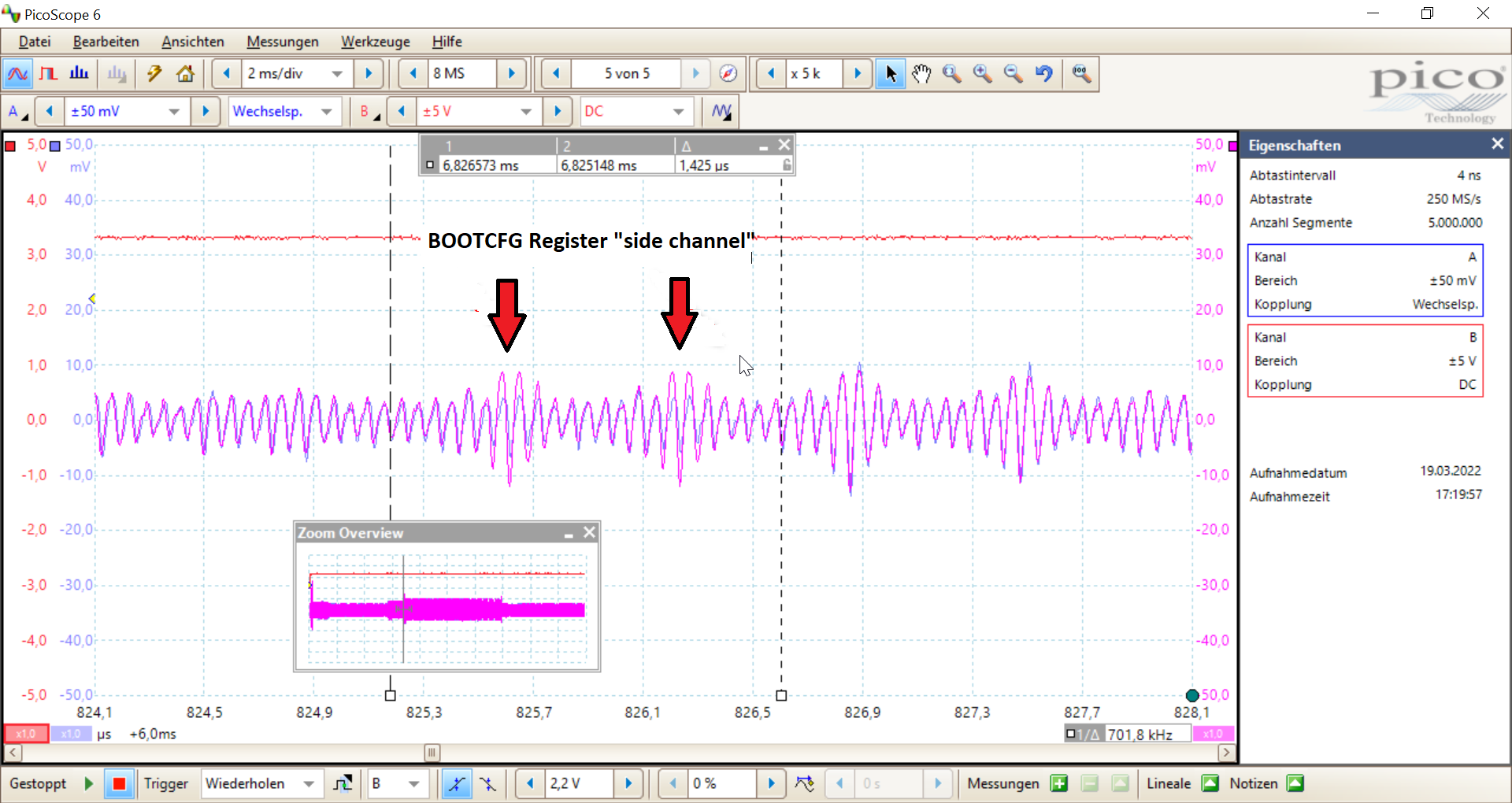Open the ±5 V range dropdown

point(526,111)
